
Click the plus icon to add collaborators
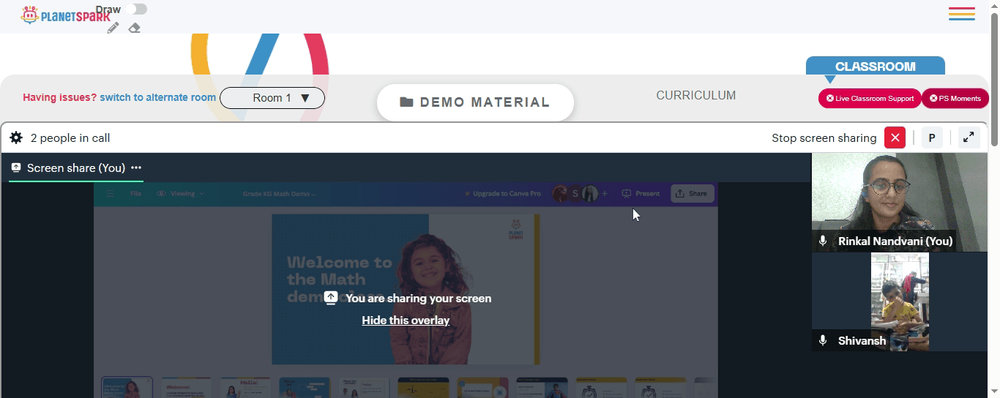605,193
